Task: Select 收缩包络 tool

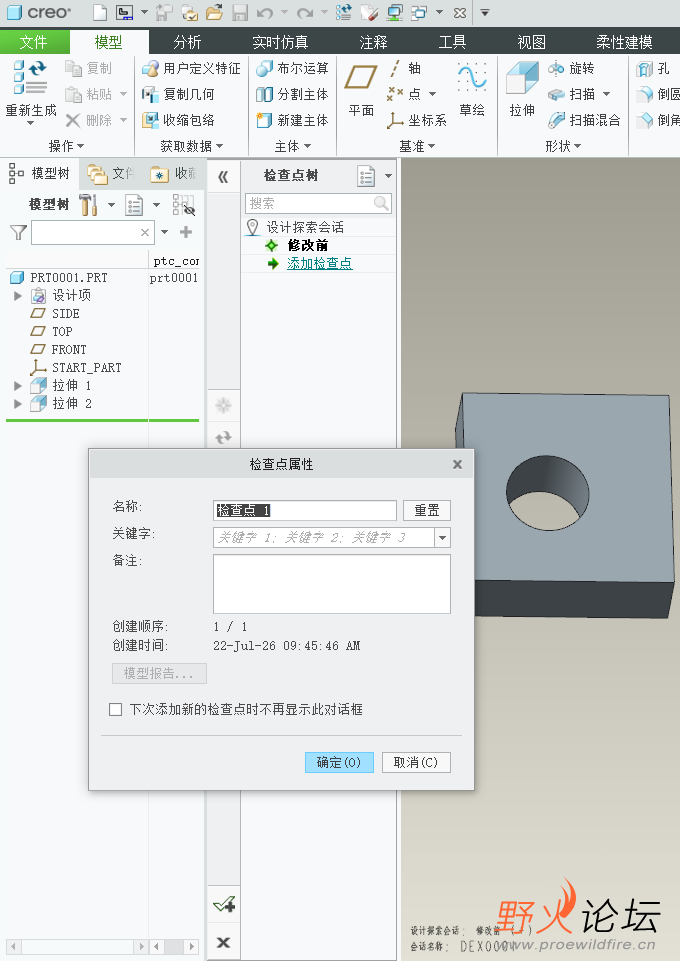Action: click(178, 120)
